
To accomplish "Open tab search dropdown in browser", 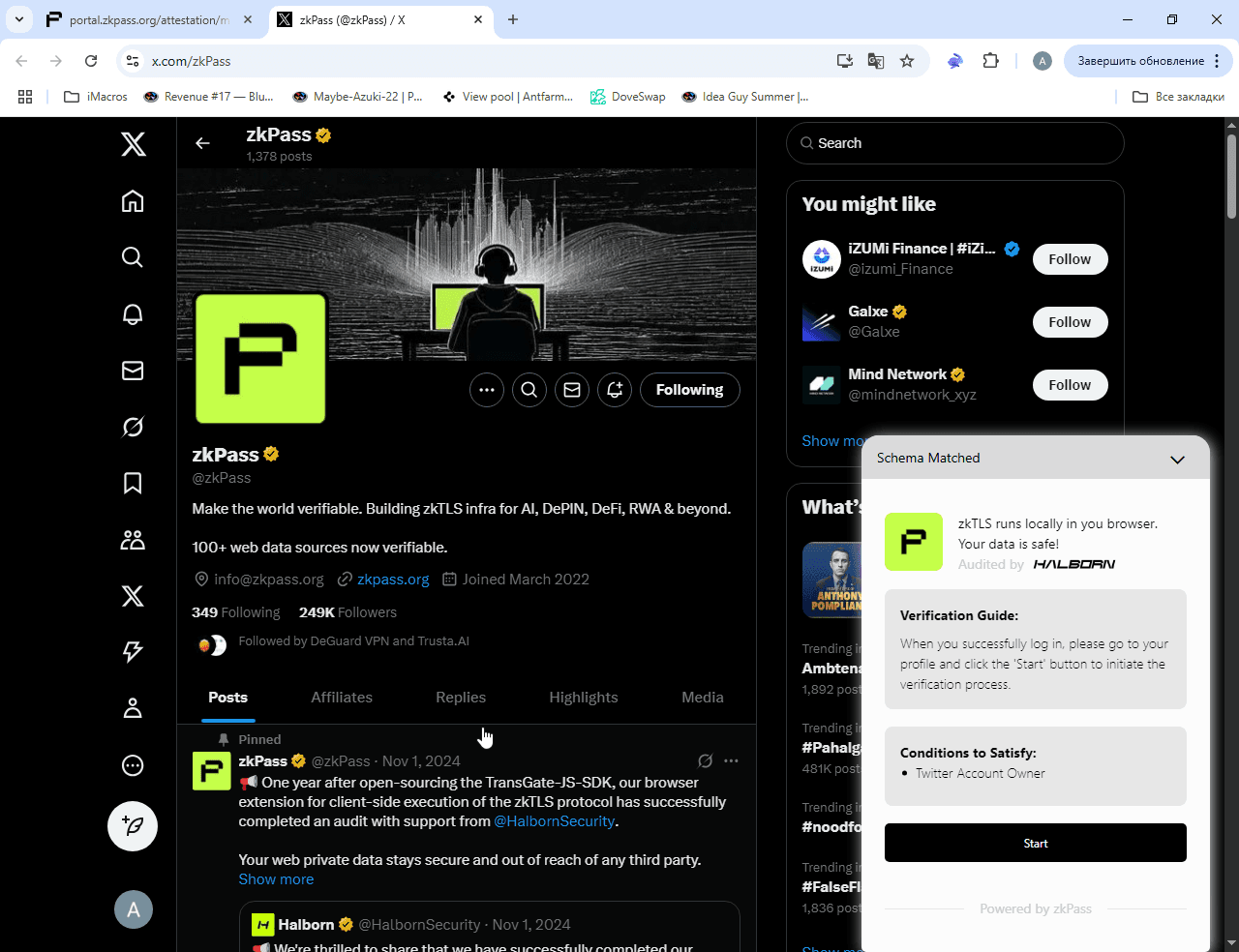I will (x=19, y=19).
